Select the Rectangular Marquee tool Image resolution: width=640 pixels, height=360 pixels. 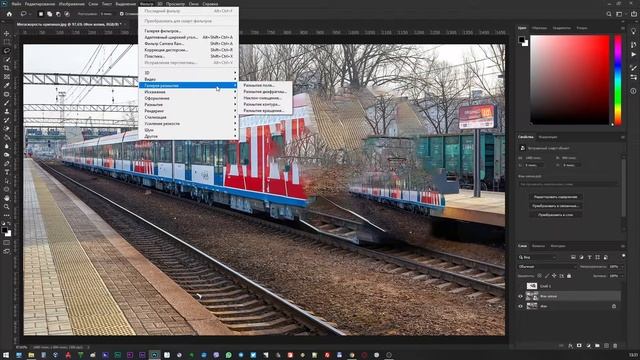(7, 42)
